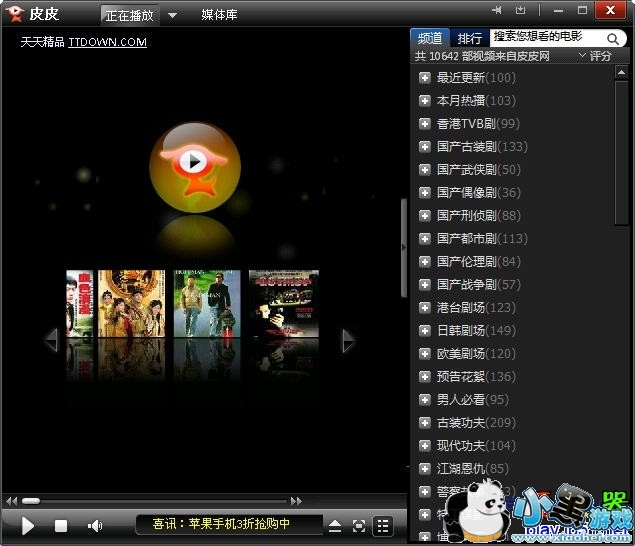
Task: Click the pin window on top icon
Action: [x=497, y=10]
